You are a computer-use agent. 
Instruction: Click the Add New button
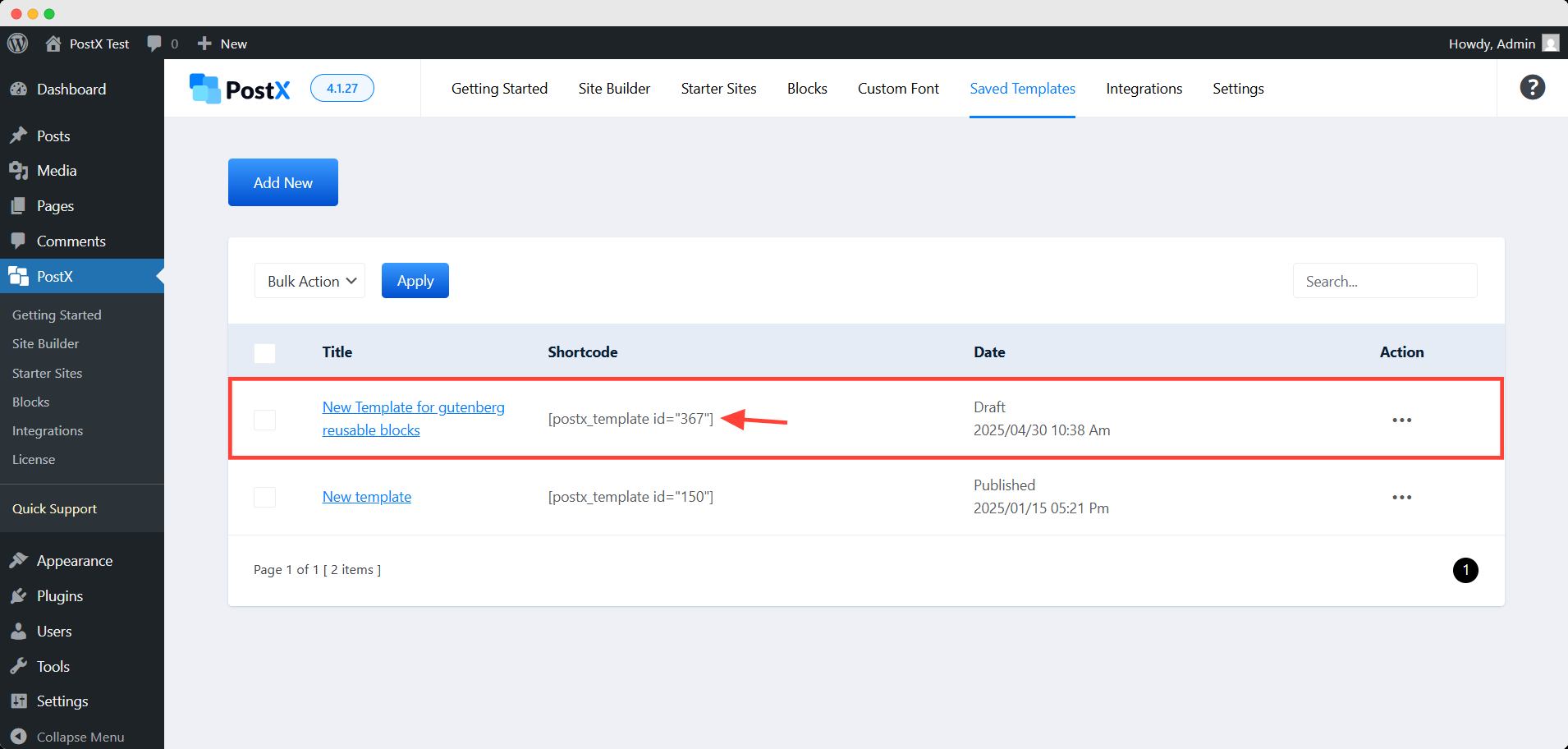(x=283, y=182)
